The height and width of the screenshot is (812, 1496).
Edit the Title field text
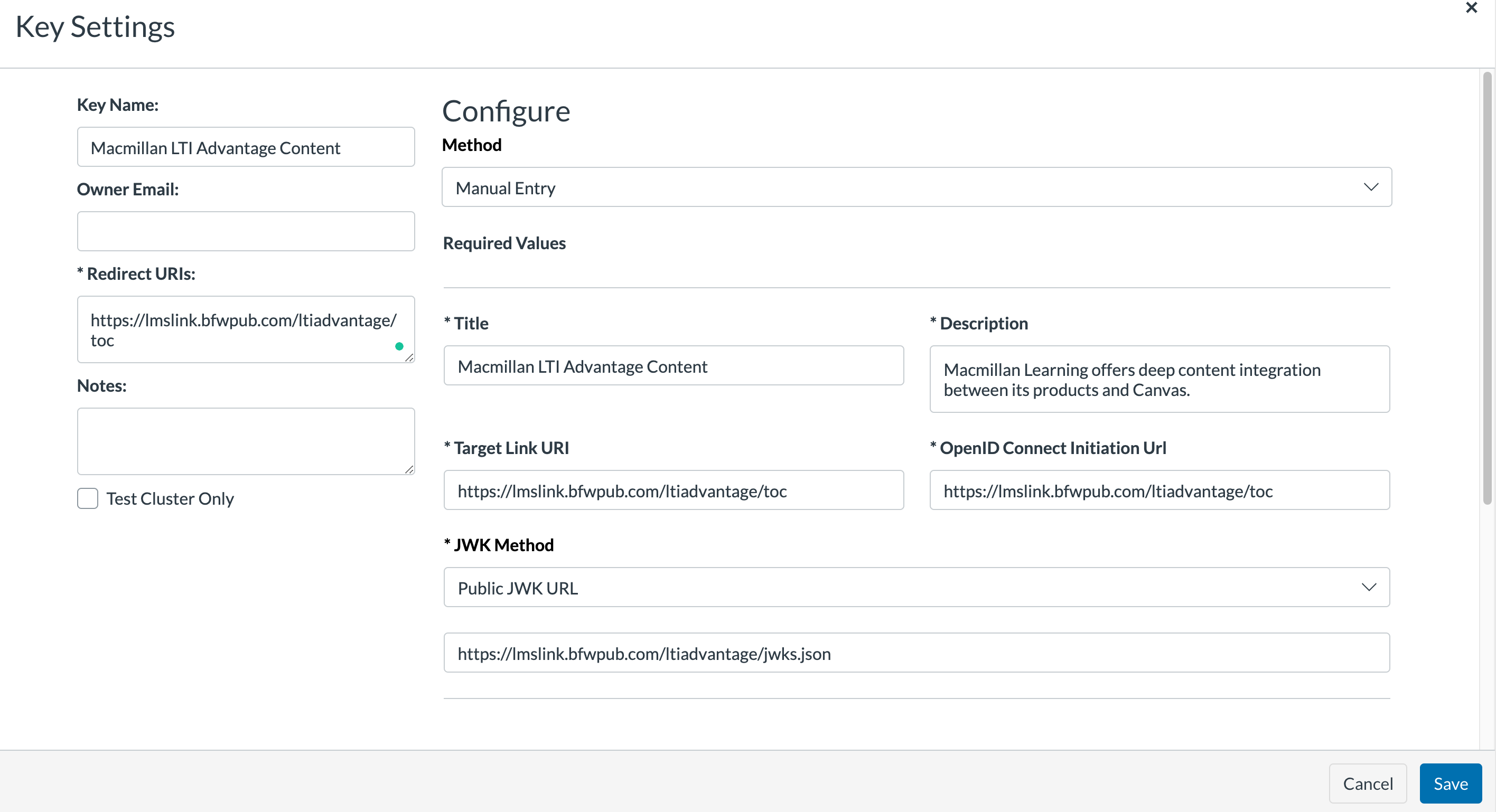click(673, 366)
